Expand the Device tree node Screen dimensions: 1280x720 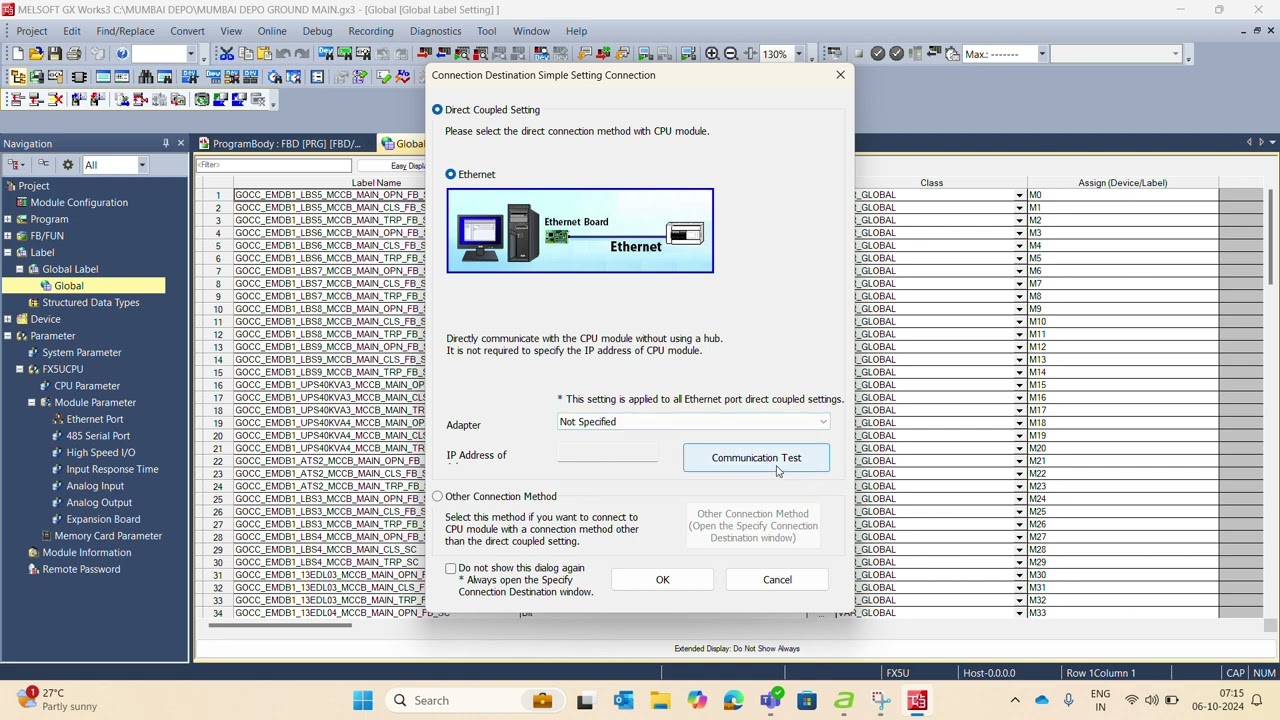tap(7, 319)
